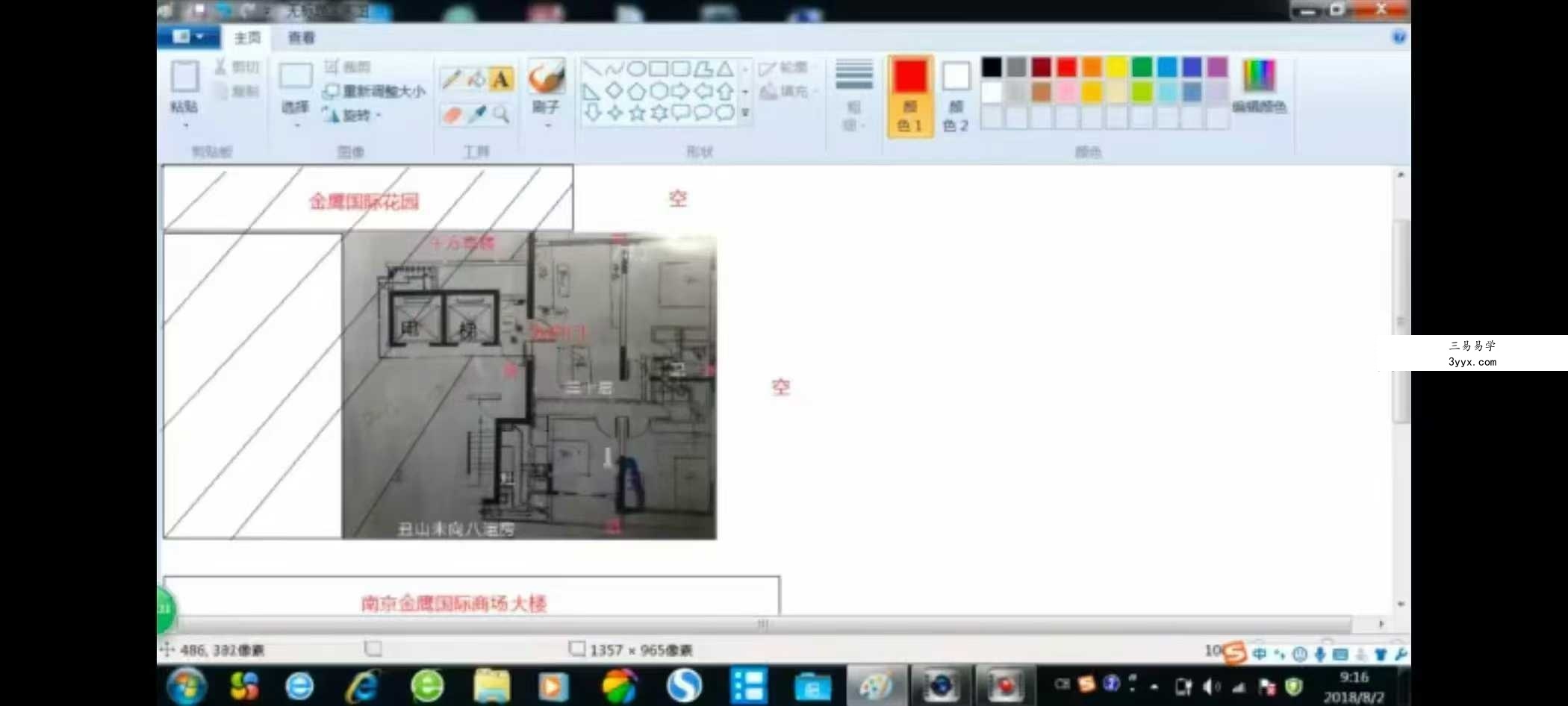Pick the curve shape

coord(614,69)
